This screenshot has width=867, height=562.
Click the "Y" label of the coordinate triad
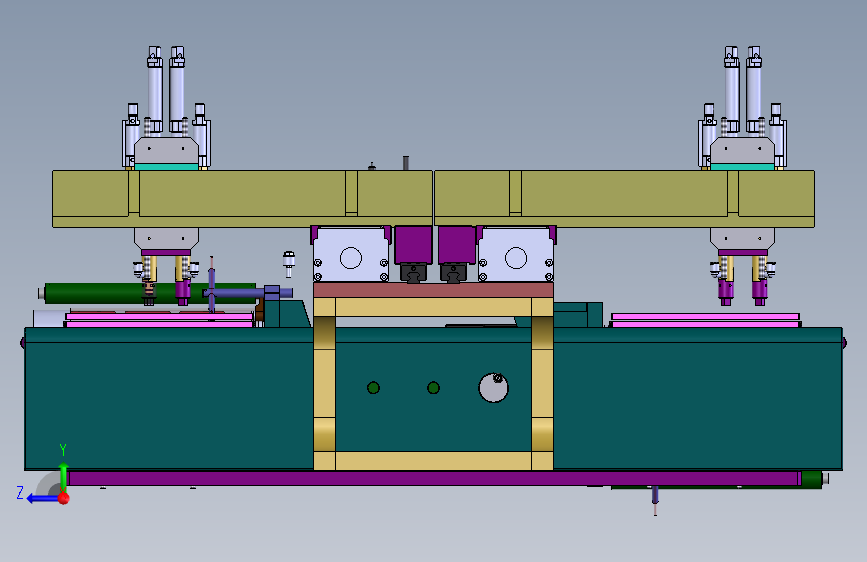pos(63,450)
